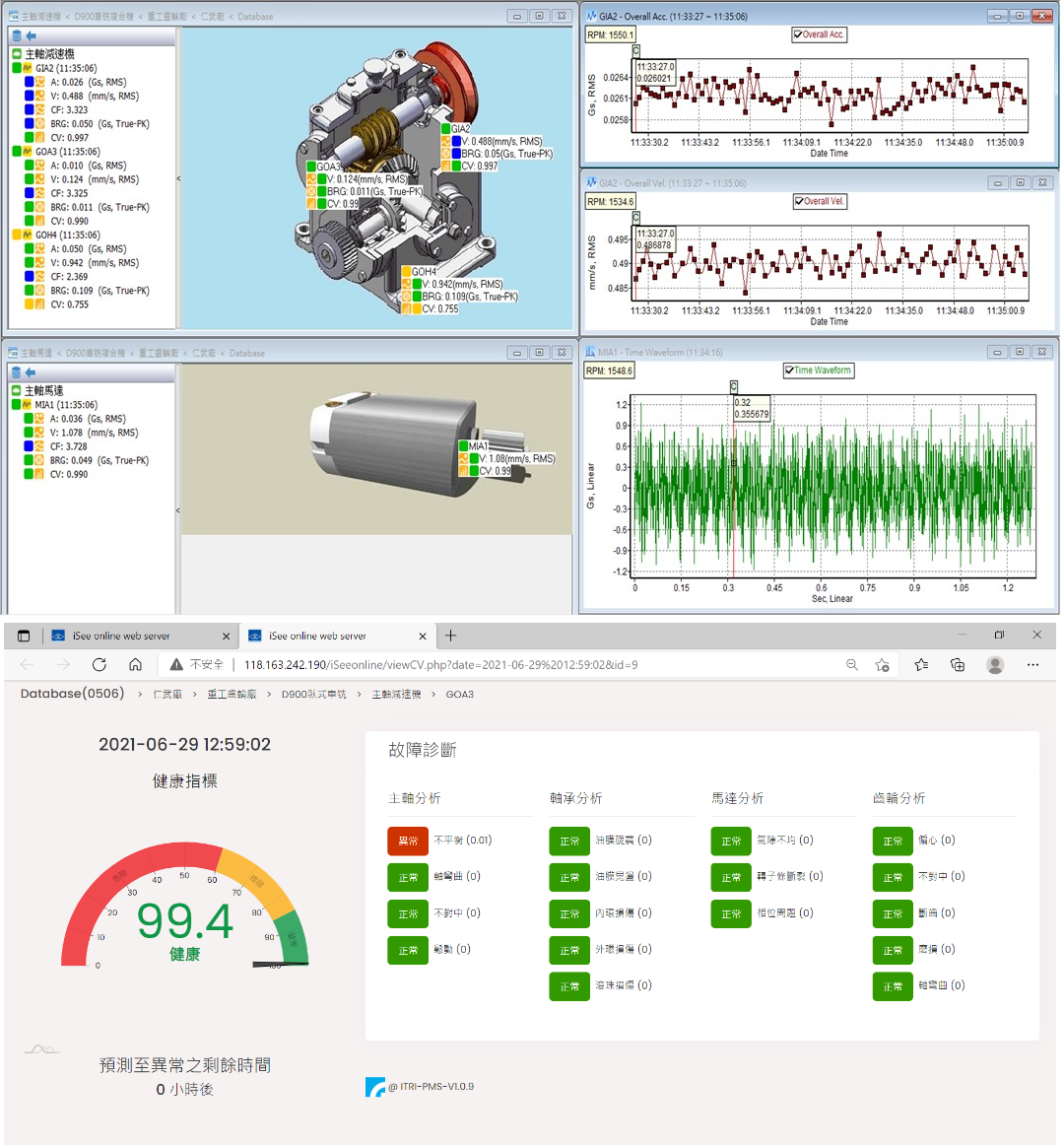Viewport: 1064px width, 1145px height.
Task: Open the browser profile avatar
Action: click(x=995, y=664)
